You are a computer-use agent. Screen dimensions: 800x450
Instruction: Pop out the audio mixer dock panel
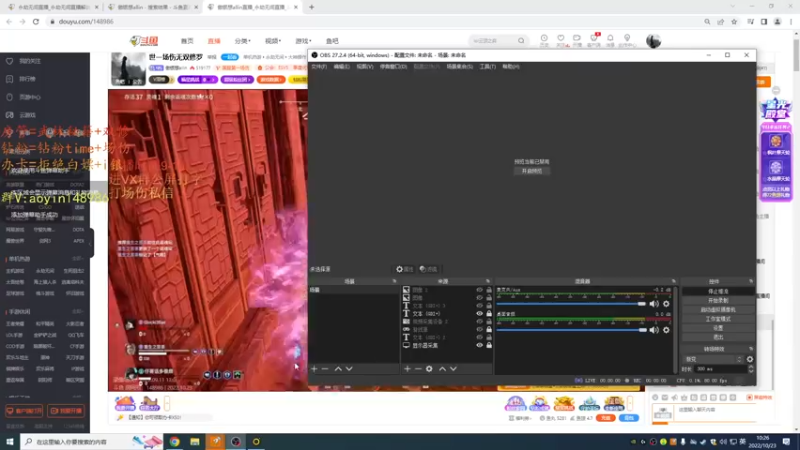pos(673,281)
